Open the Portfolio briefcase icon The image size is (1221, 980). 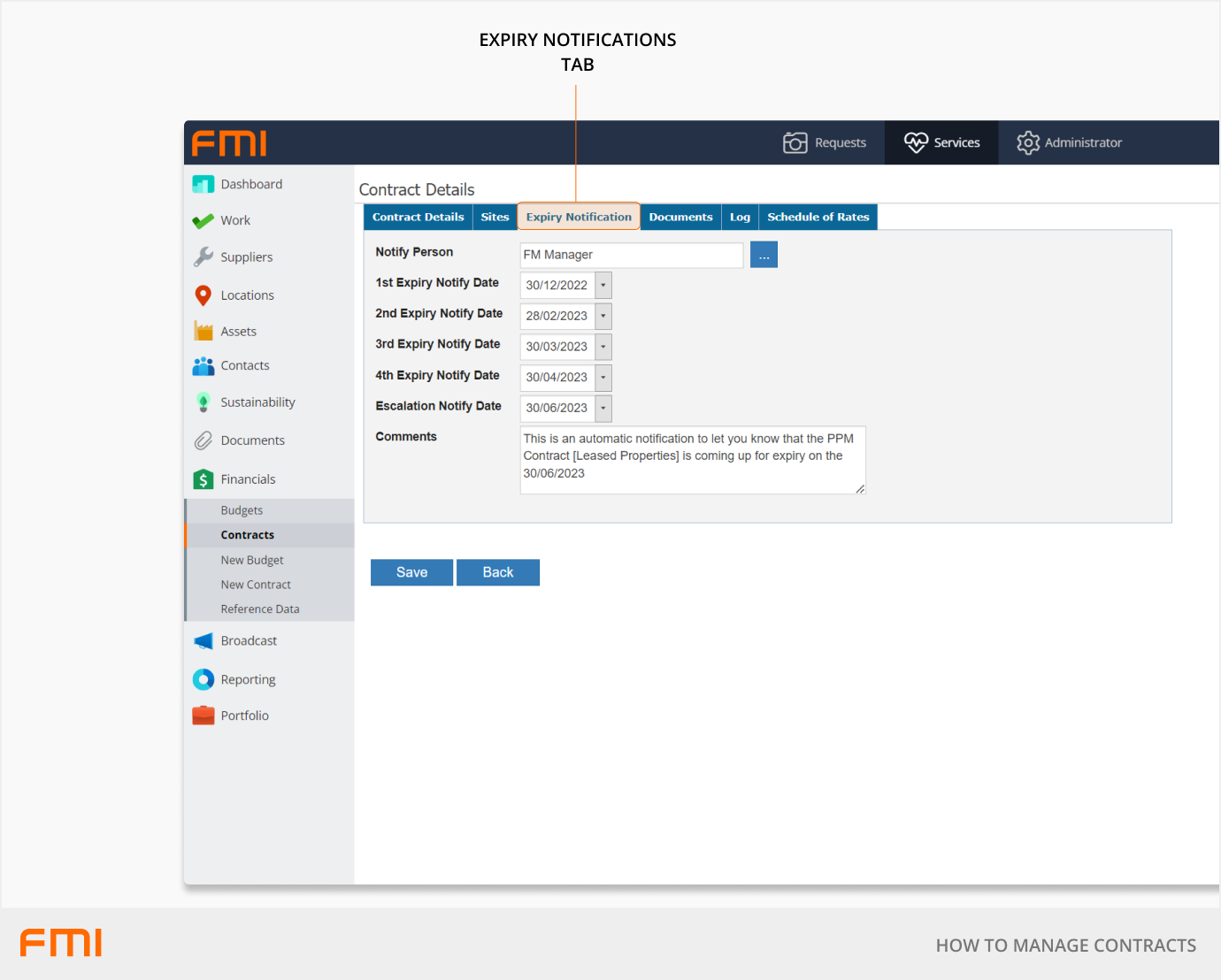click(x=203, y=716)
